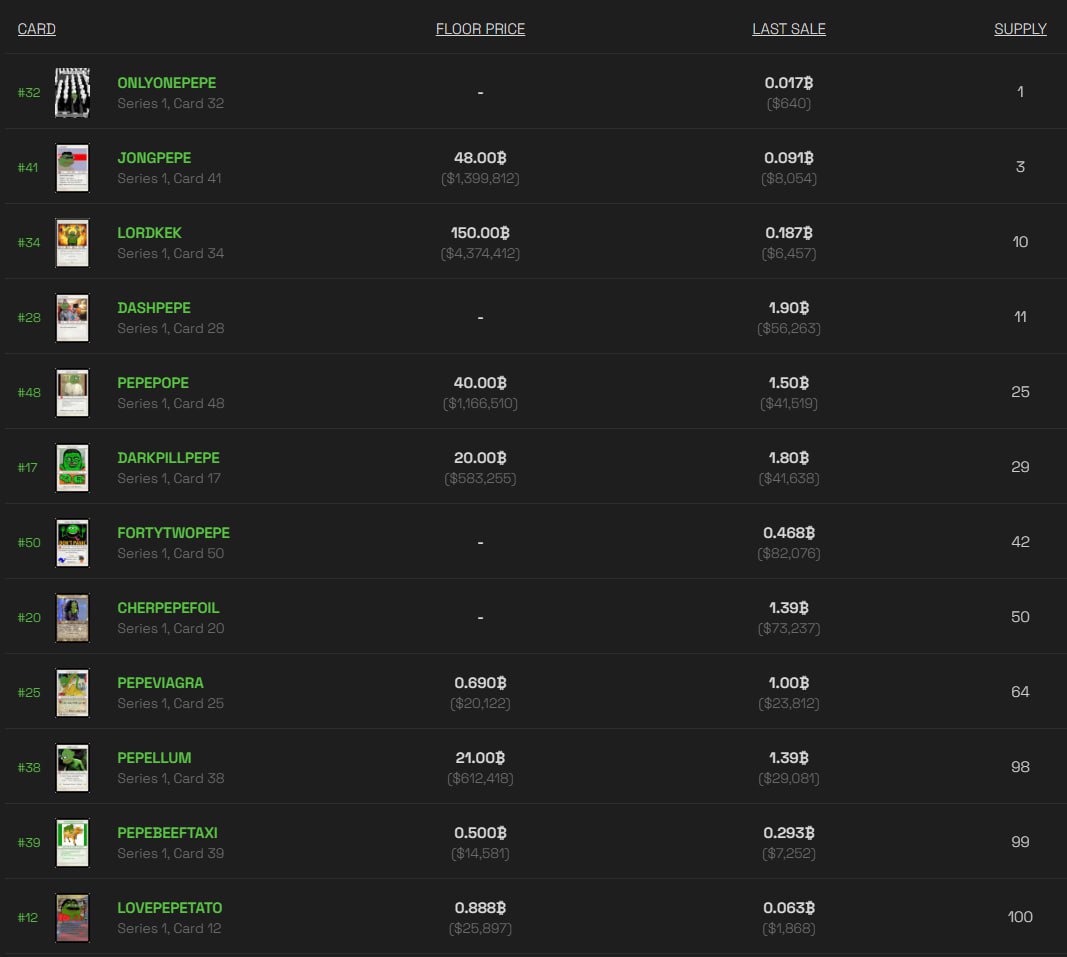The height and width of the screenshot is (957, 1067).
Task: Click PEPEPOPE floor price 40.00₿
Action: click(480, 383)
